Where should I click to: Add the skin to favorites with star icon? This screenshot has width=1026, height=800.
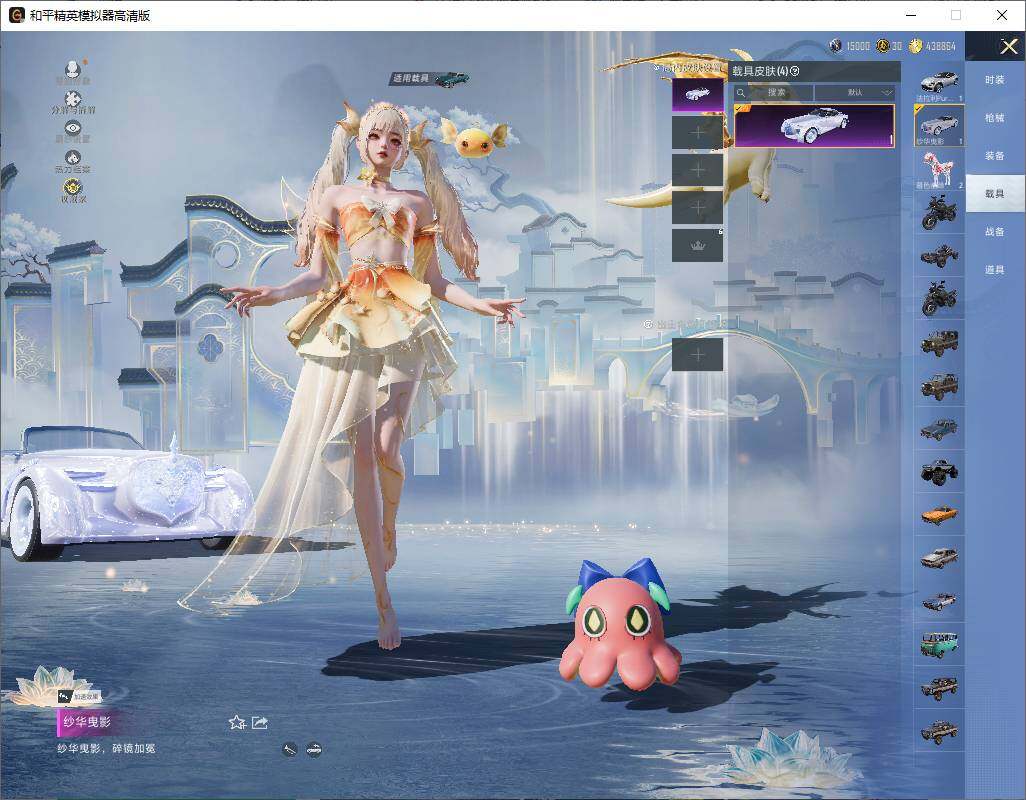pos(237,722)
